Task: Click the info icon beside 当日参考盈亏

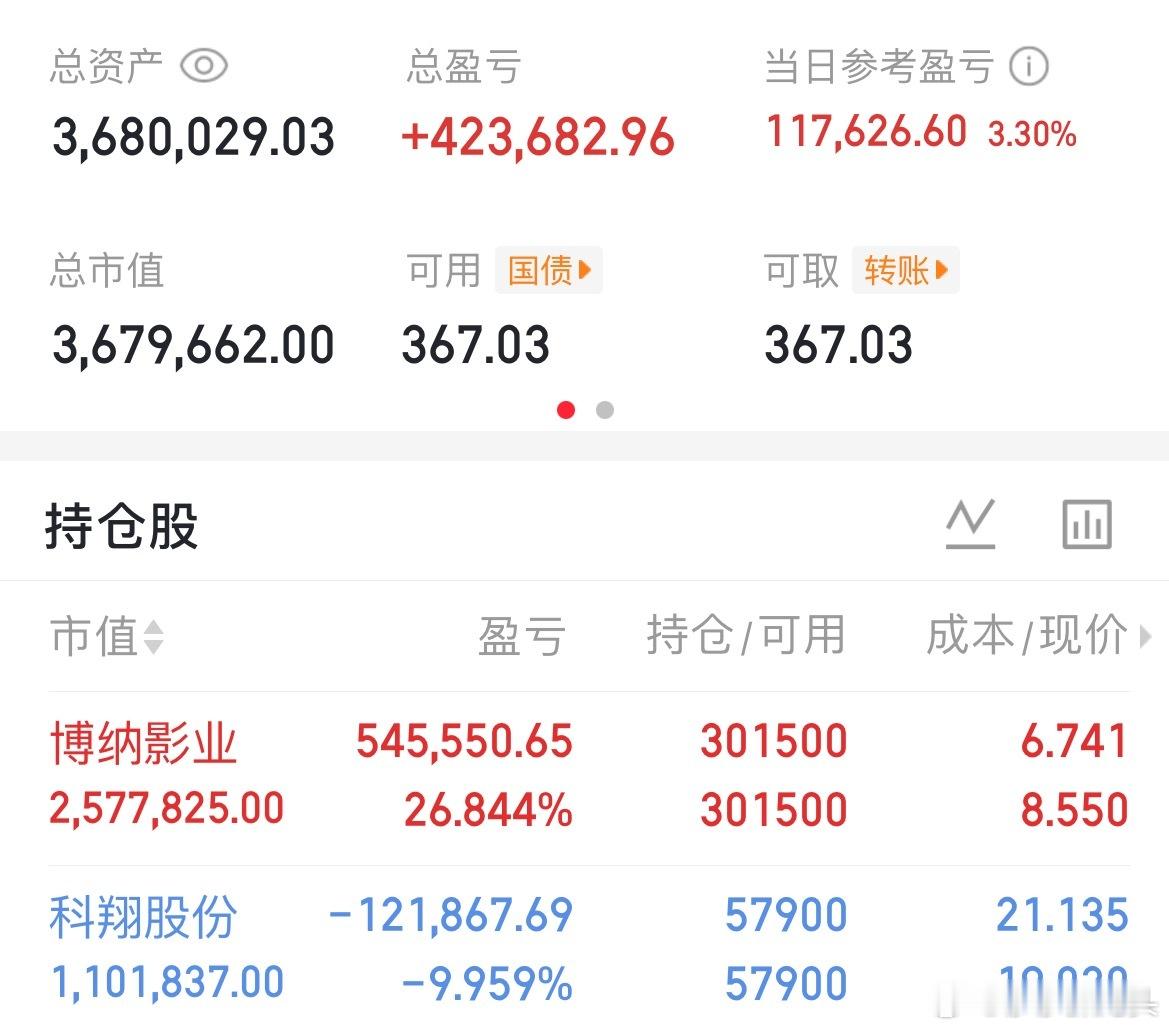Action: (x=1028, y=66)
